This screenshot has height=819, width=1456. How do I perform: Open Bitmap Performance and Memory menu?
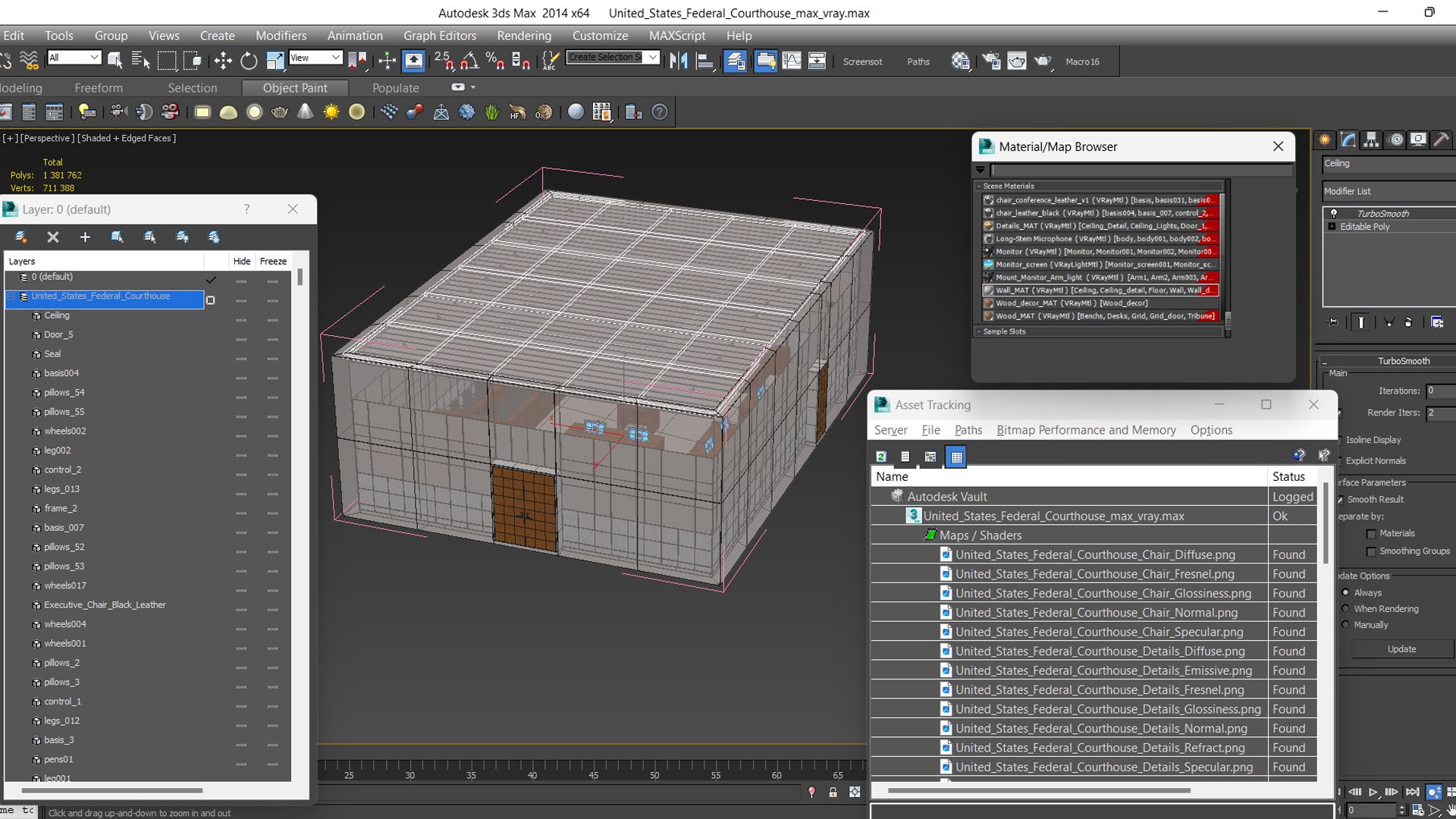(1085, 430)
